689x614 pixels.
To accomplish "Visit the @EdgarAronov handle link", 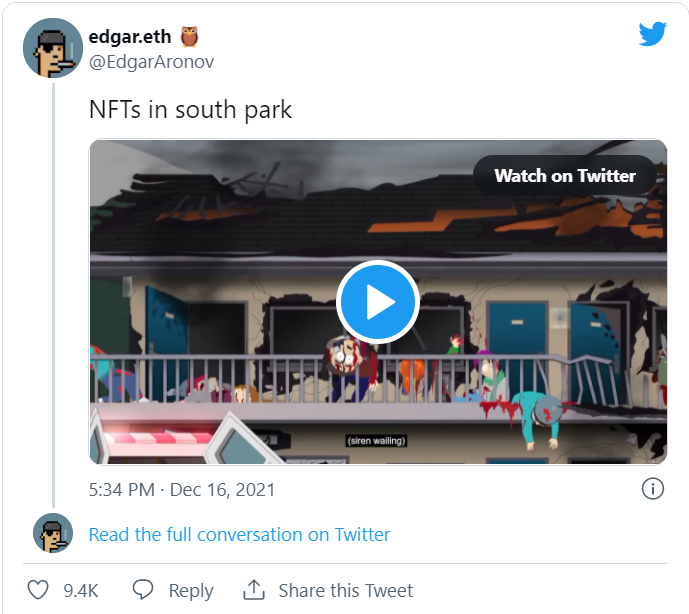I will click(151, 62).
